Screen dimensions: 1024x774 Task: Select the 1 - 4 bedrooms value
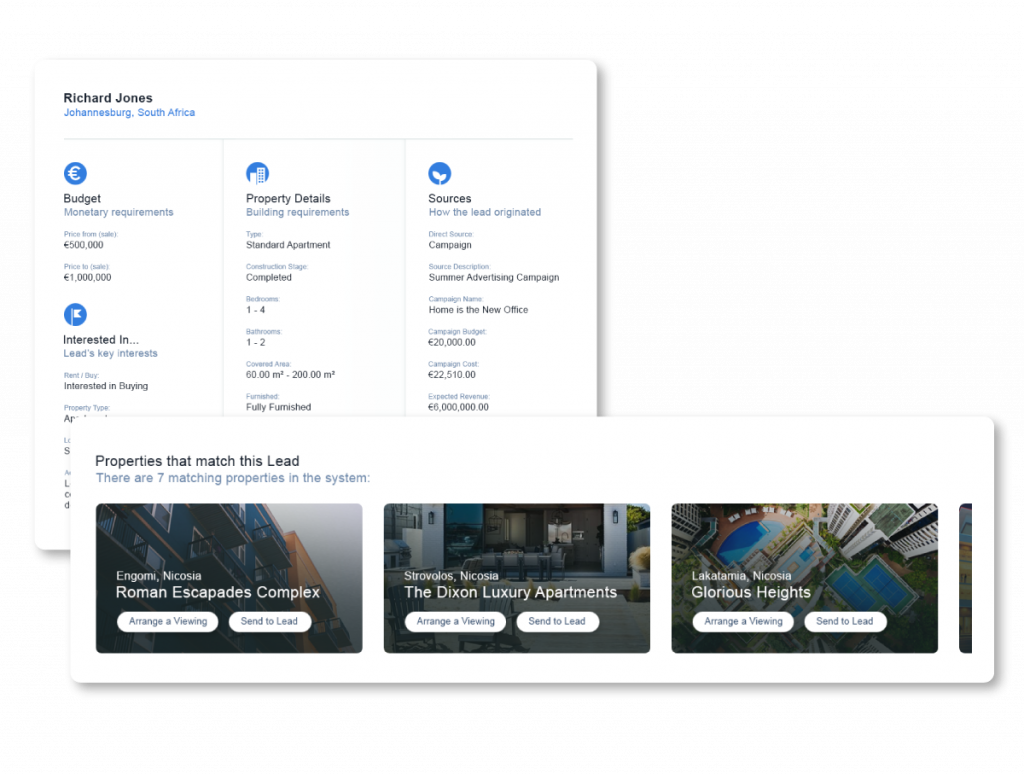tap(255, 310)
